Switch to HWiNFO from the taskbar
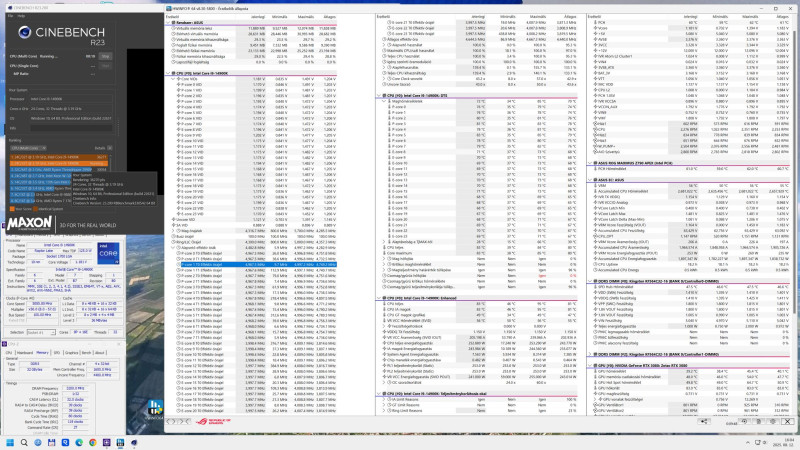Viewport: 800px width, 450px height. 120,442
